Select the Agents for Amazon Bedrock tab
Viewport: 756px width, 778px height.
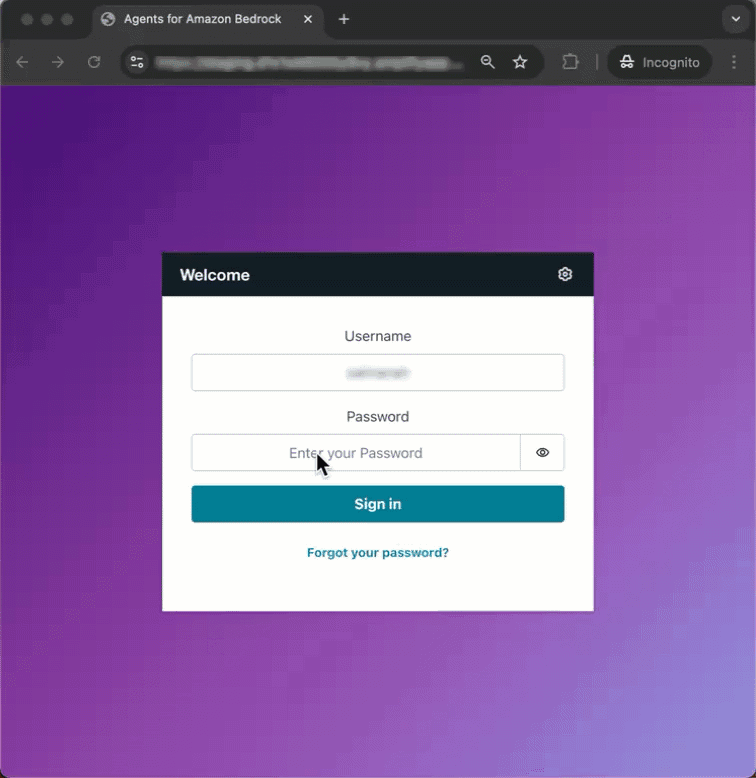[202, 19]
